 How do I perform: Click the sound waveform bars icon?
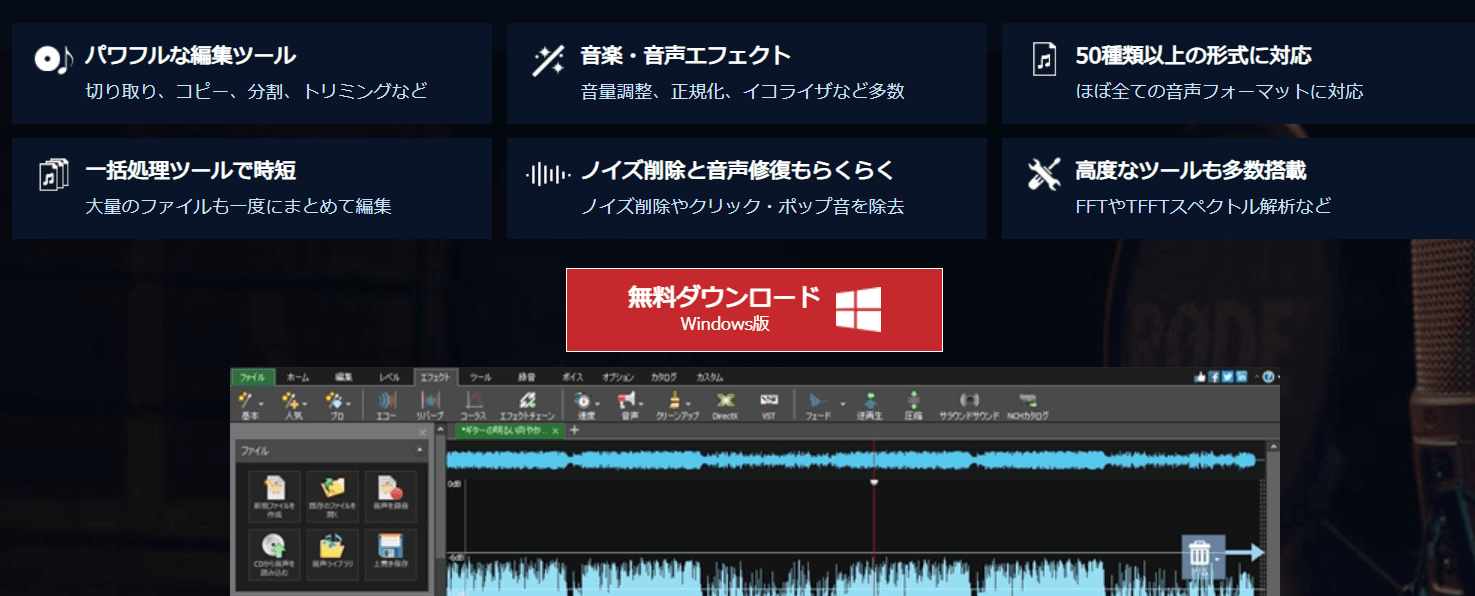(548, 174)
